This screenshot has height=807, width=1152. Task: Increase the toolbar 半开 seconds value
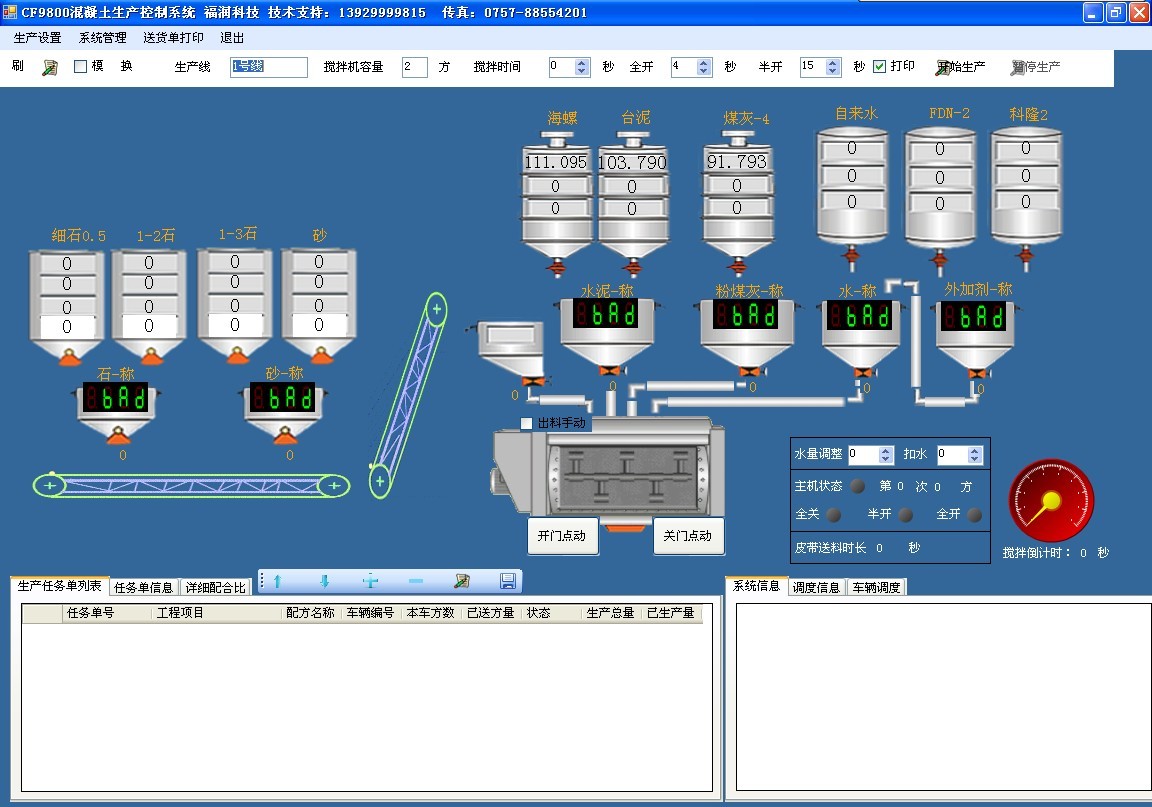click(x=832, y=62)
